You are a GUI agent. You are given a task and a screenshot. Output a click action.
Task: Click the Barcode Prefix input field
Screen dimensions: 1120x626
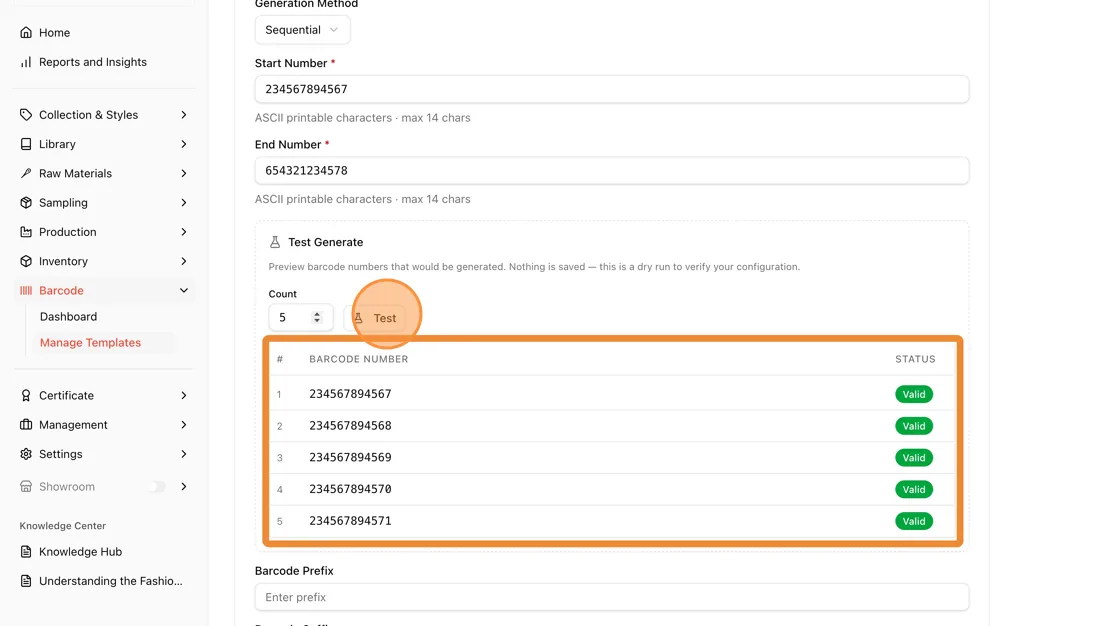pos(611,597)
